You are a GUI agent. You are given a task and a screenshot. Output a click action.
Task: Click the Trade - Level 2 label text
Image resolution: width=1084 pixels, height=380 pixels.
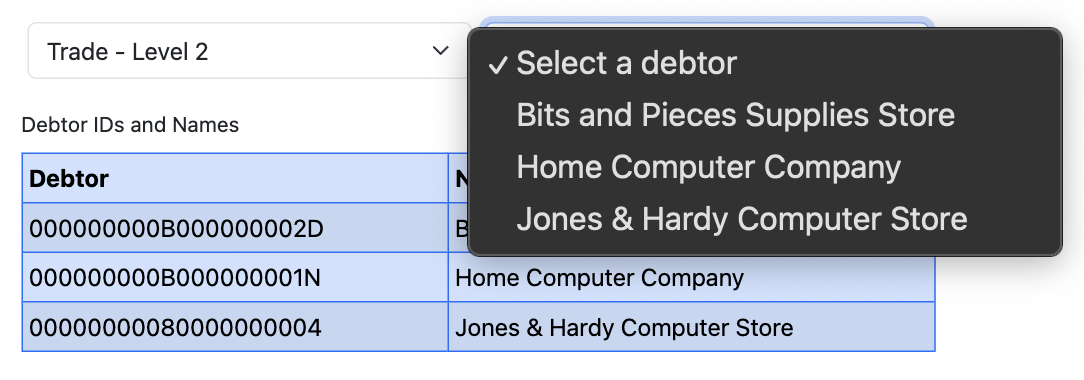pyautogui.click(x=128, y=52)
